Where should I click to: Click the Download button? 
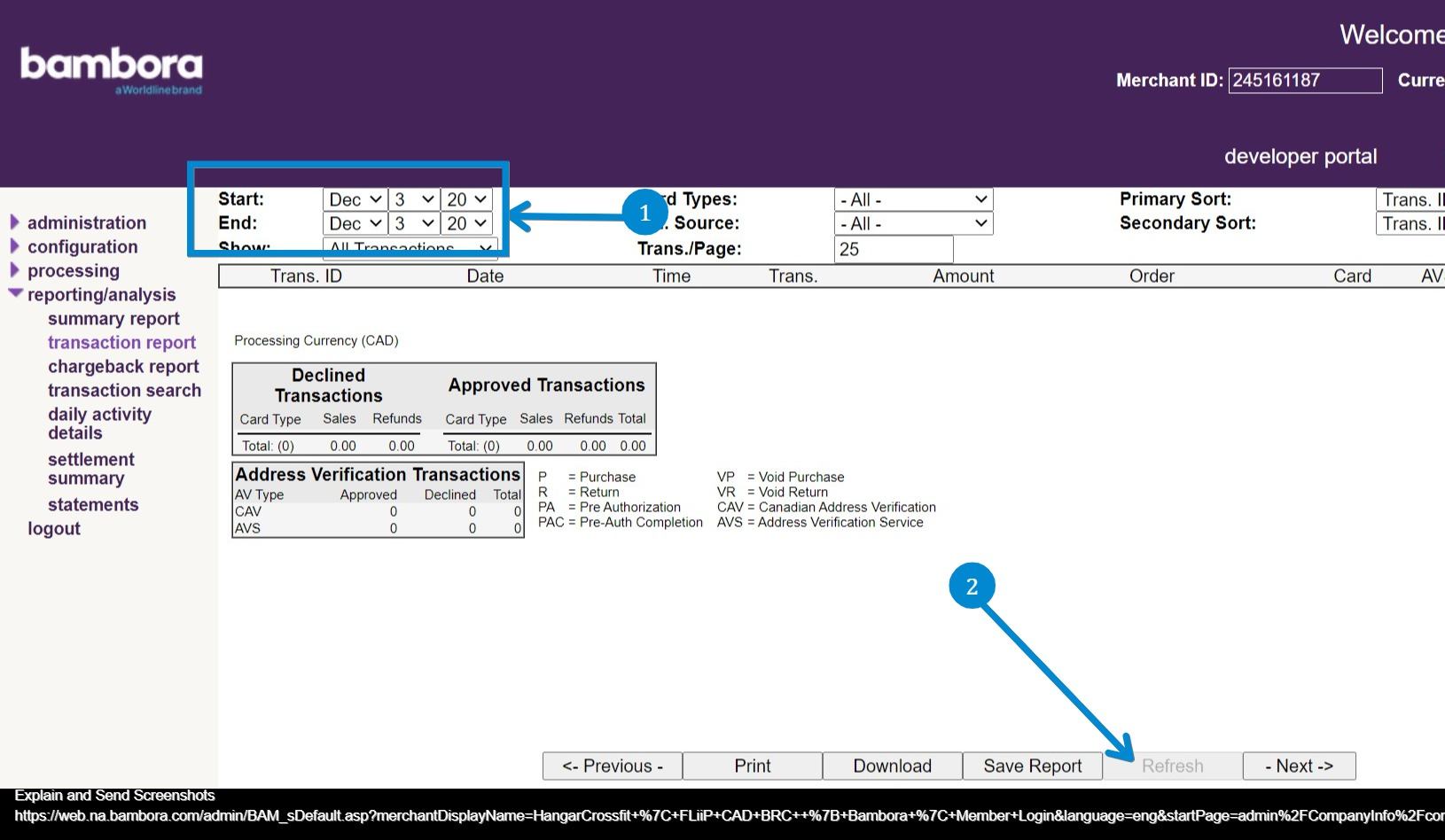pos(892,766)
